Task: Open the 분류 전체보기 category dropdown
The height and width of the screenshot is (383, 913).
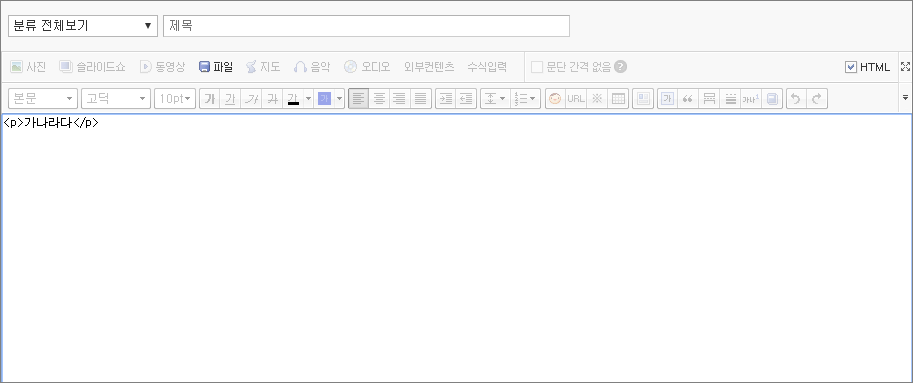Action: (83, 26)
